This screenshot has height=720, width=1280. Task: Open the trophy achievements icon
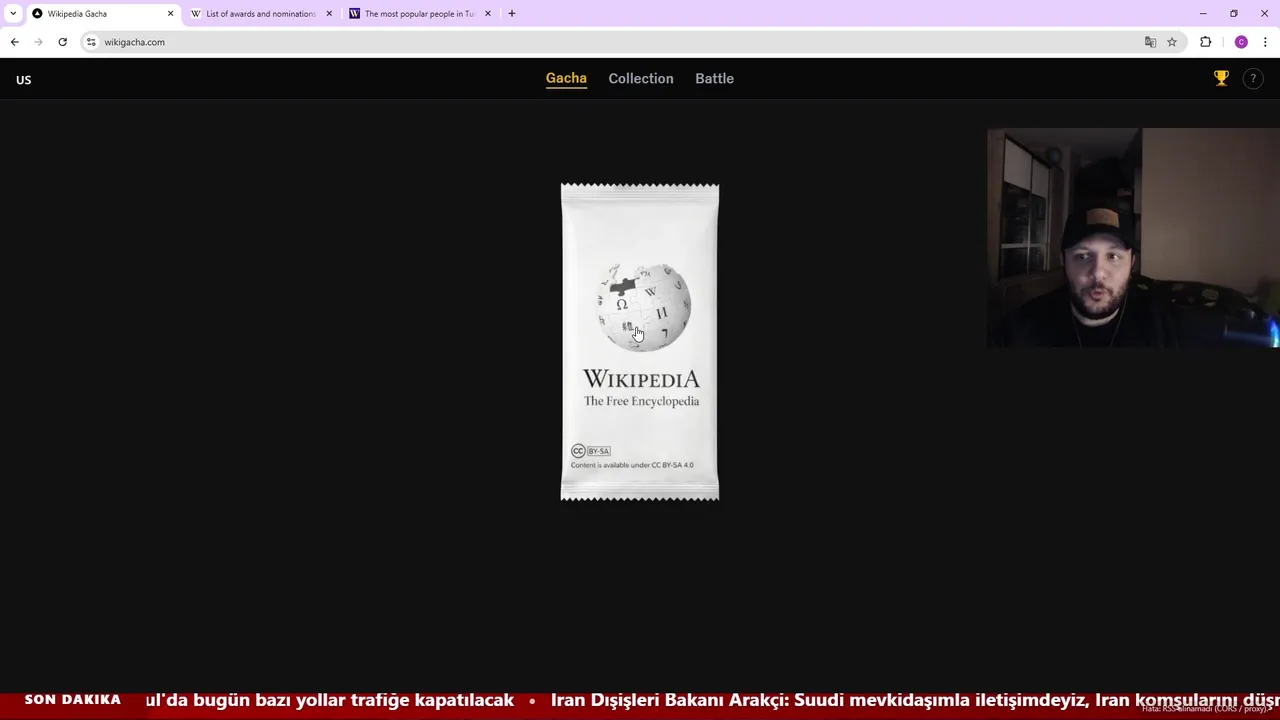pos(1221,78)
